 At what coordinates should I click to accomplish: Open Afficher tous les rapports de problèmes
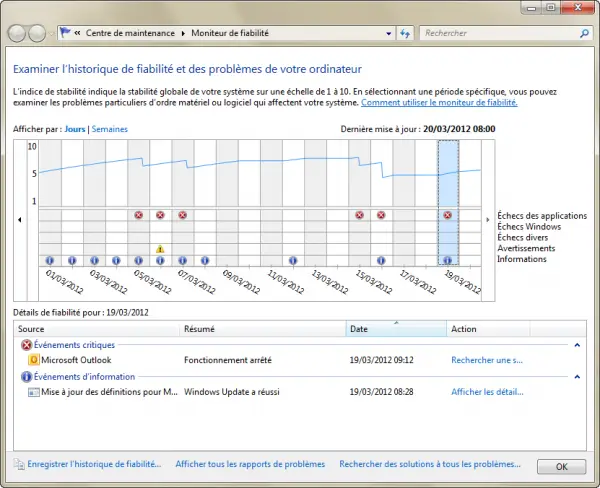(250, 464)
